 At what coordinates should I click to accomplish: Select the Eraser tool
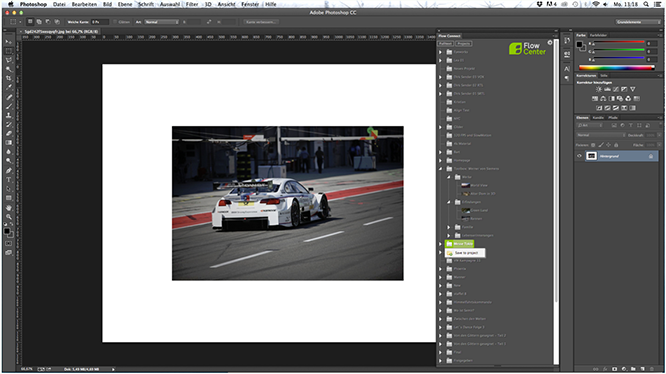pos(8,133)
